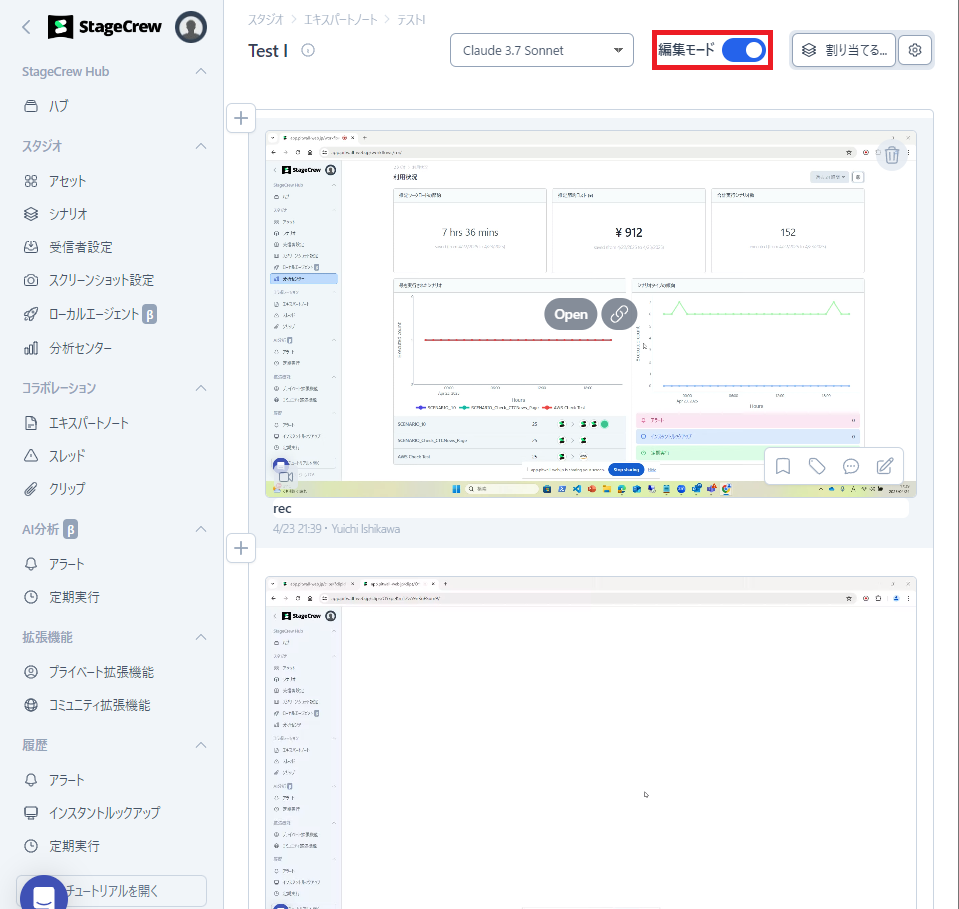Click the Open button on the screenshot
This screenshot has height=909, width=959.
click(x=571, y=314)
